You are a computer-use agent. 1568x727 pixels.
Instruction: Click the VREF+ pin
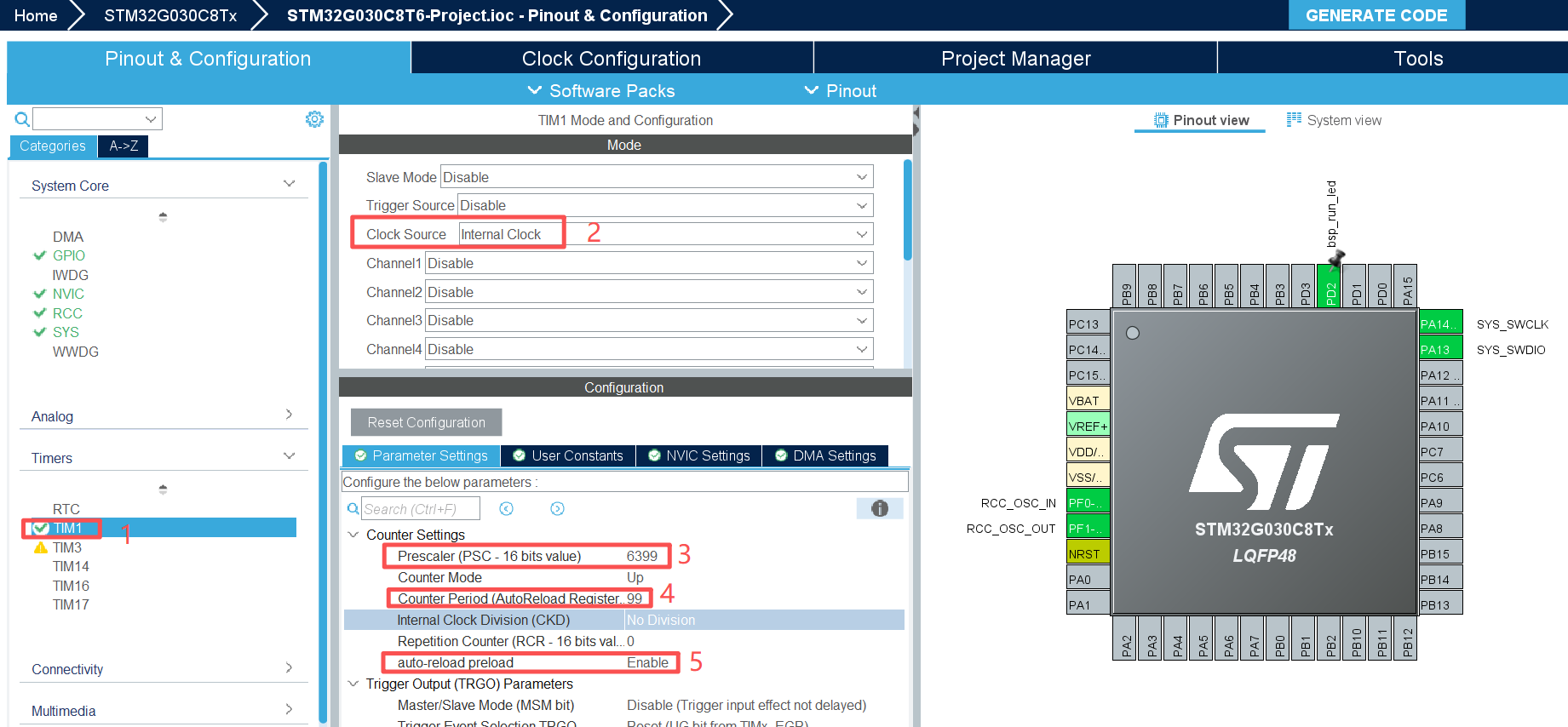1088,426
